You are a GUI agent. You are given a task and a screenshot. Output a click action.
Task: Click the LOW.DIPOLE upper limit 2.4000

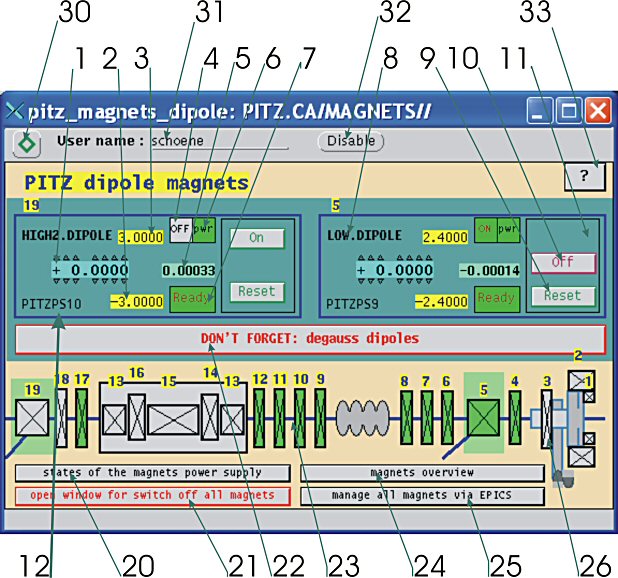[445, 237]
